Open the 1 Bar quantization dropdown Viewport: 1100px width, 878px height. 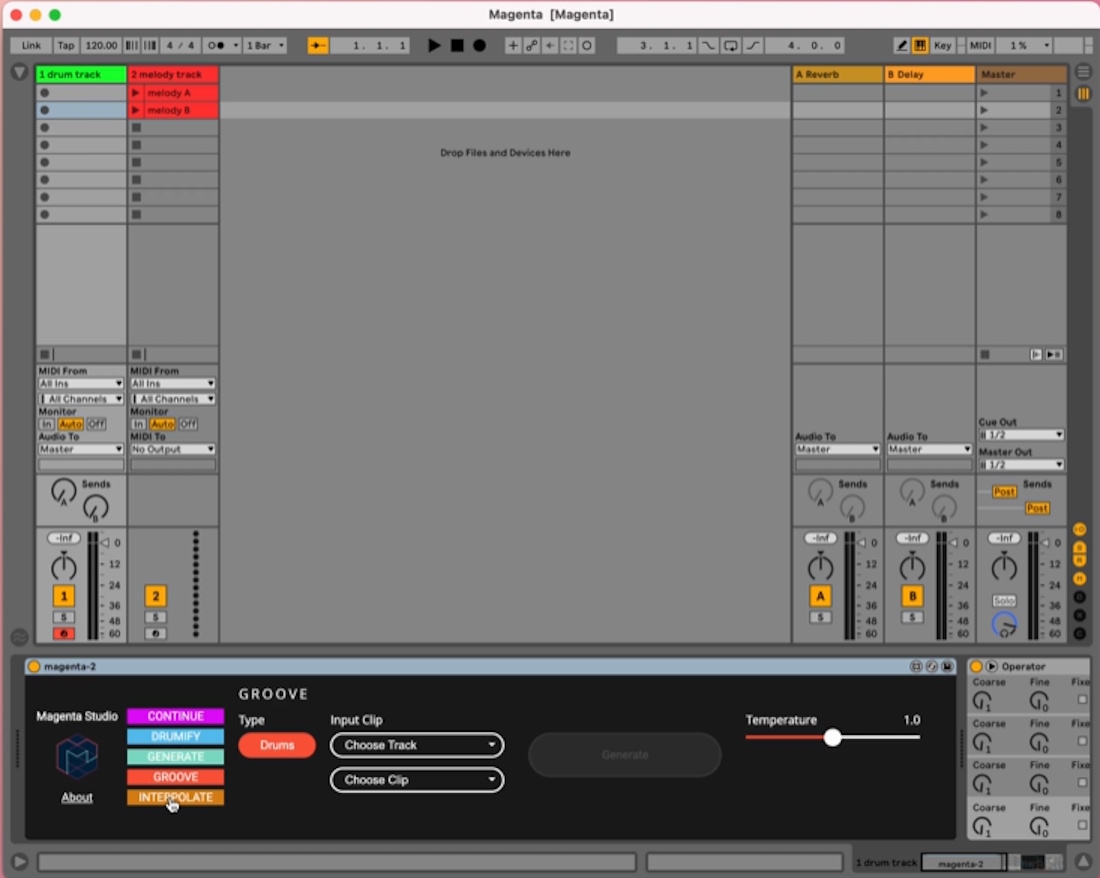tap(265, 46)
